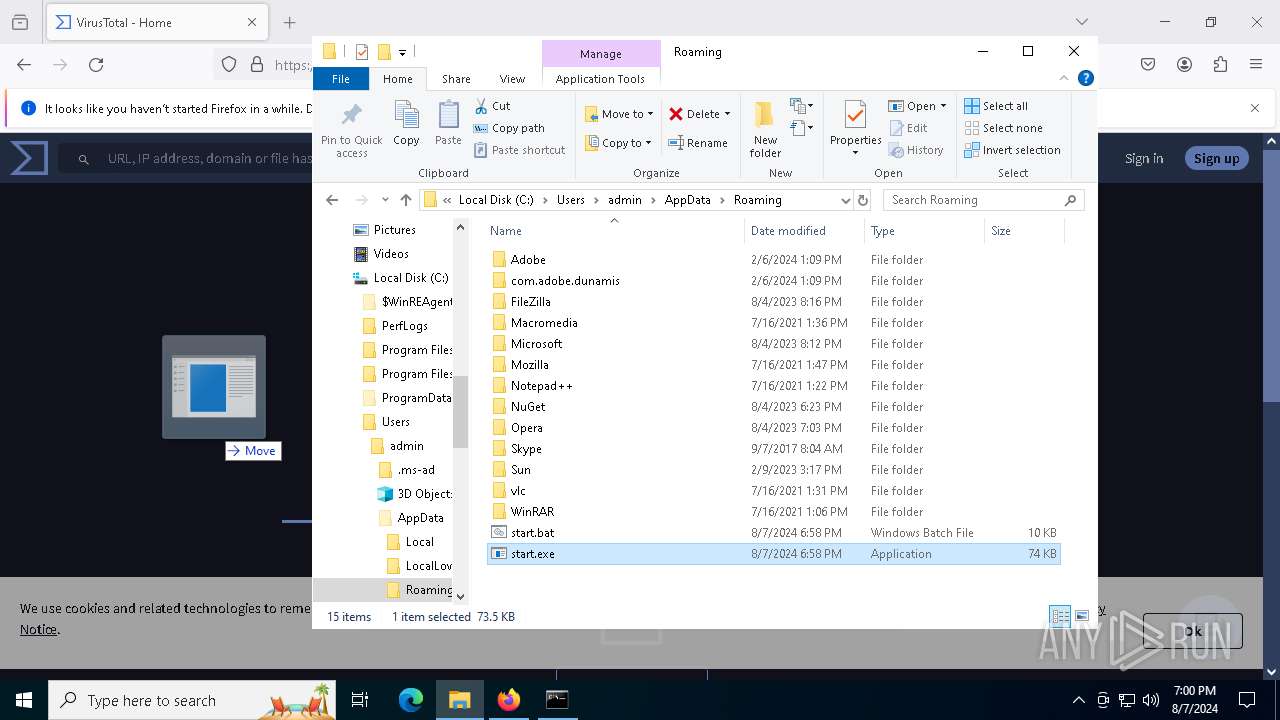This screenshot has width=1280, height=720.
Task: Open History in the ribbon
Action: (x=915, y=150)
